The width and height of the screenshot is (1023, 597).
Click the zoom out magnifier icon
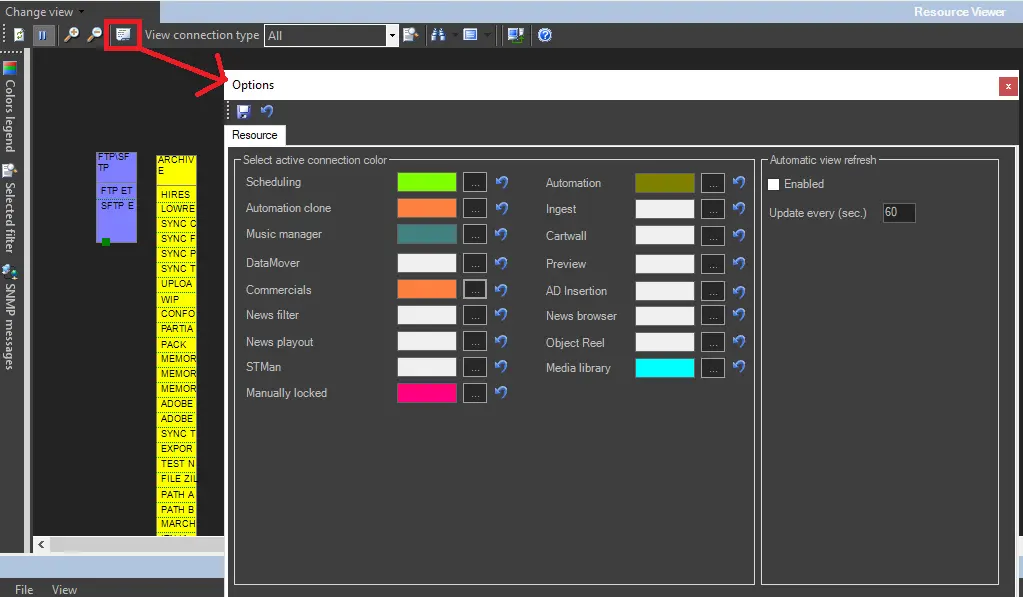pos(95,35)
